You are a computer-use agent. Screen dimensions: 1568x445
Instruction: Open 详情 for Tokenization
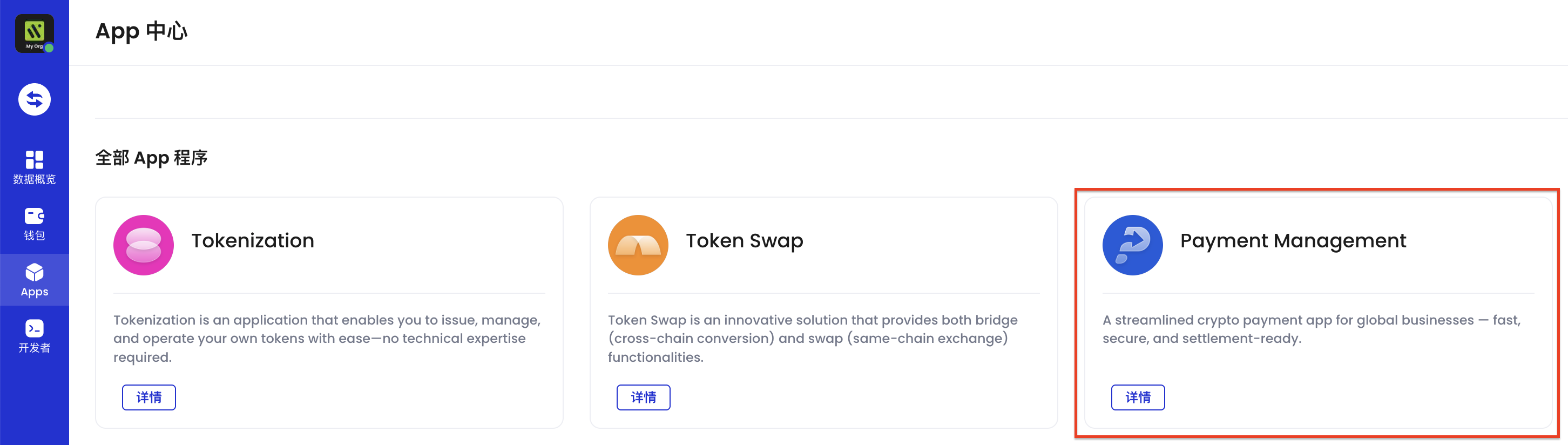point(148,397)
